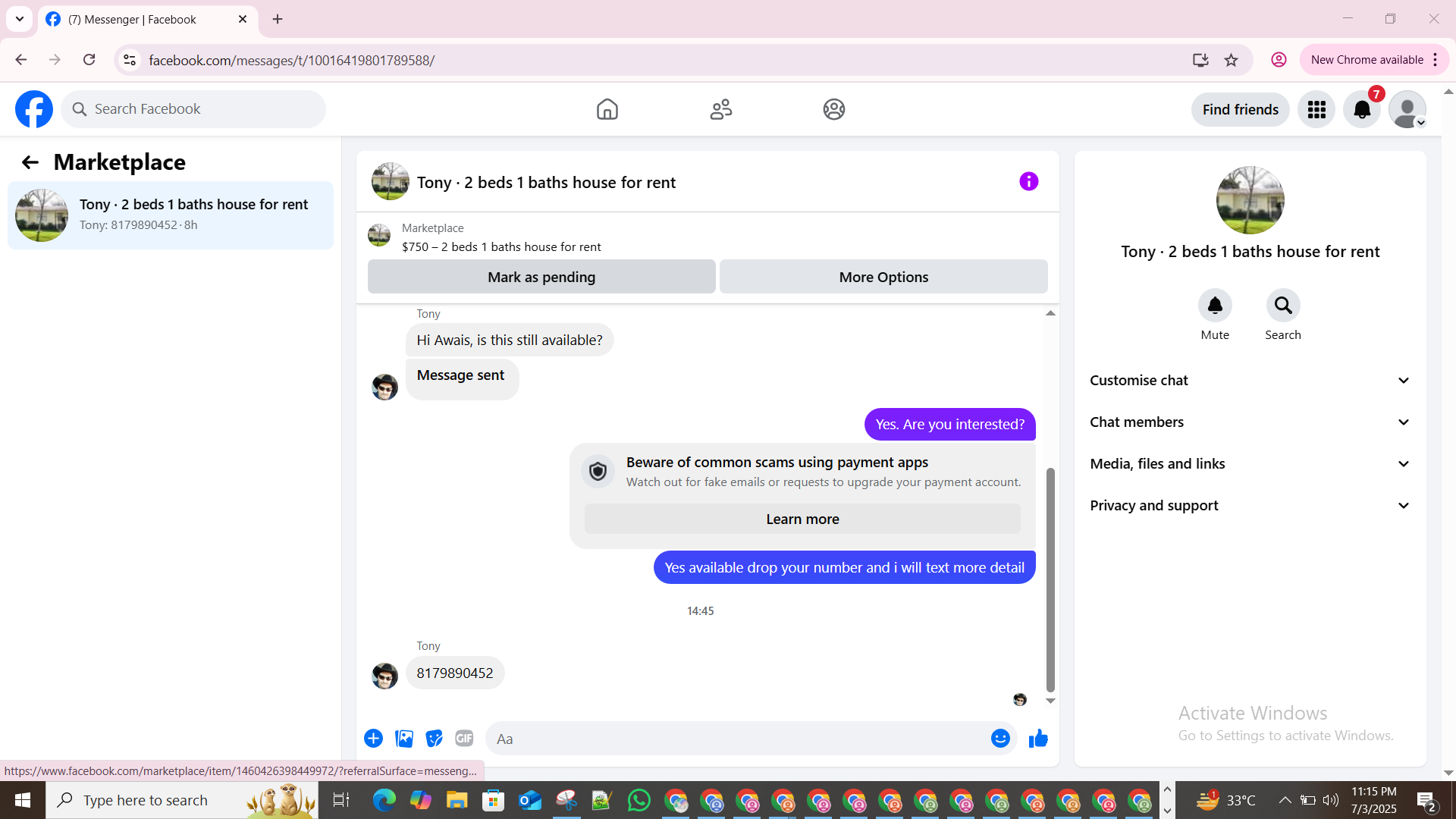Screen dimensions: 1456x819
Task: Send a thumbs up like
Action: 1038,739
